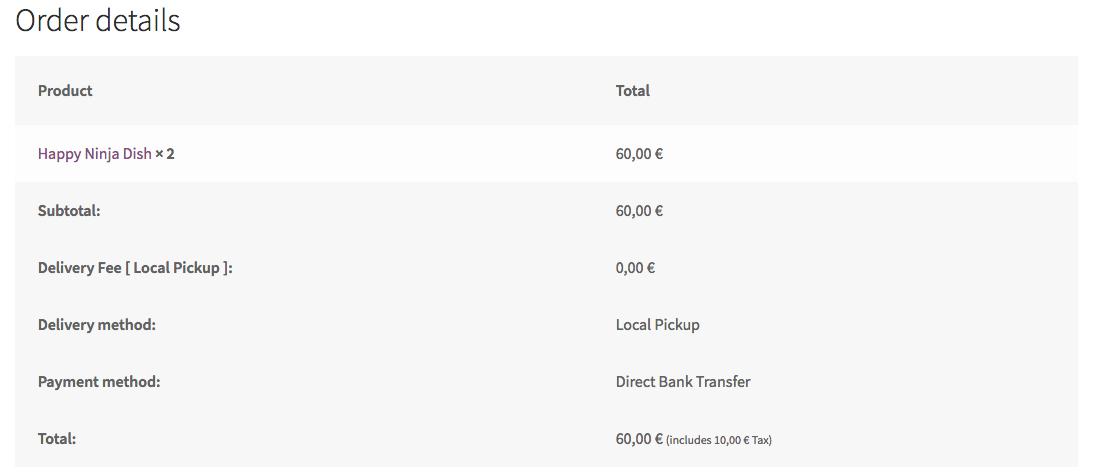Select the 0,00 € delivery fee amount
The width and height of the screenshot is (1094, 476).
pos(635,268)
